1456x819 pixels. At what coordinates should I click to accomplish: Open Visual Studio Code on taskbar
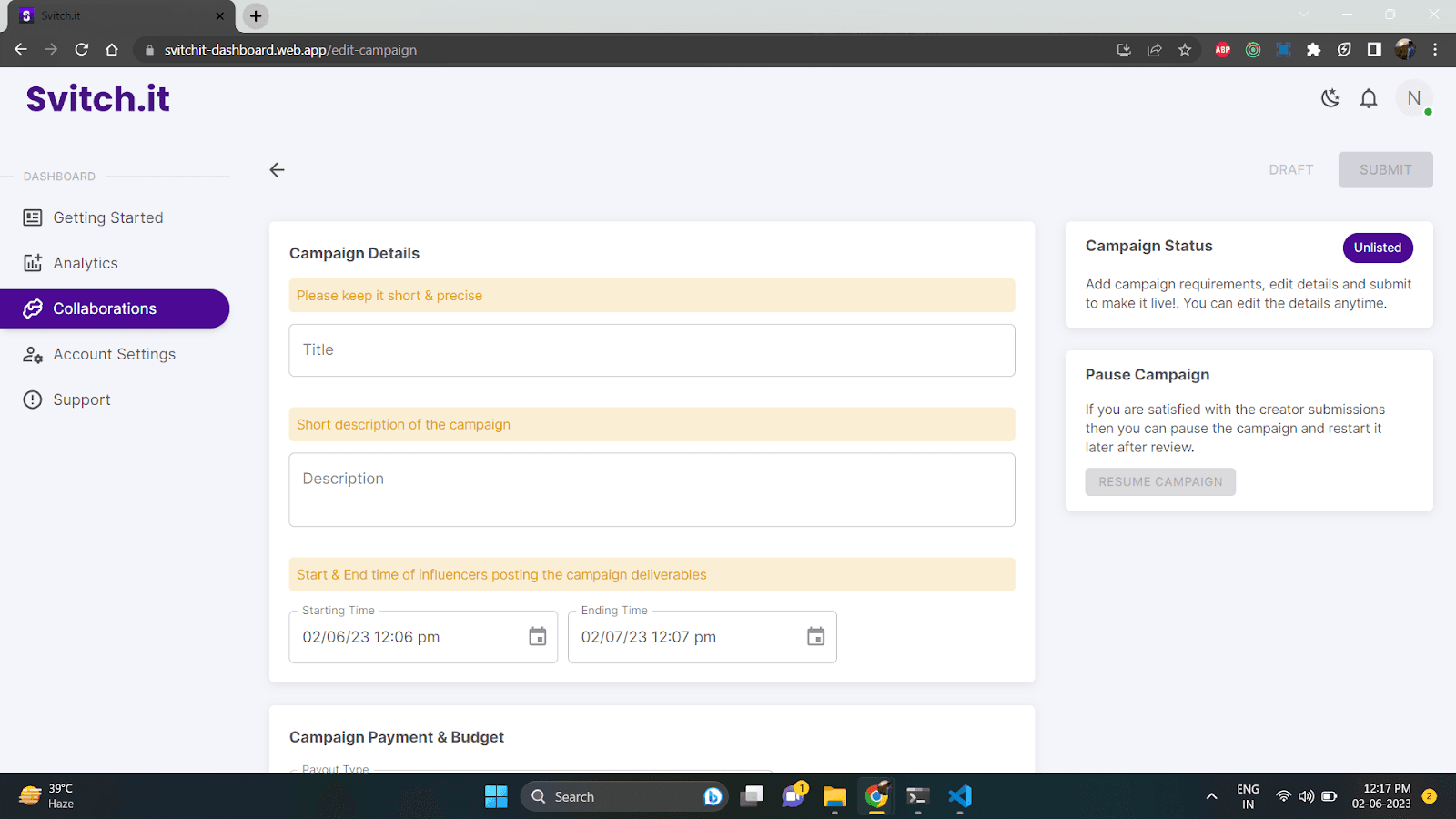(960, 796)
